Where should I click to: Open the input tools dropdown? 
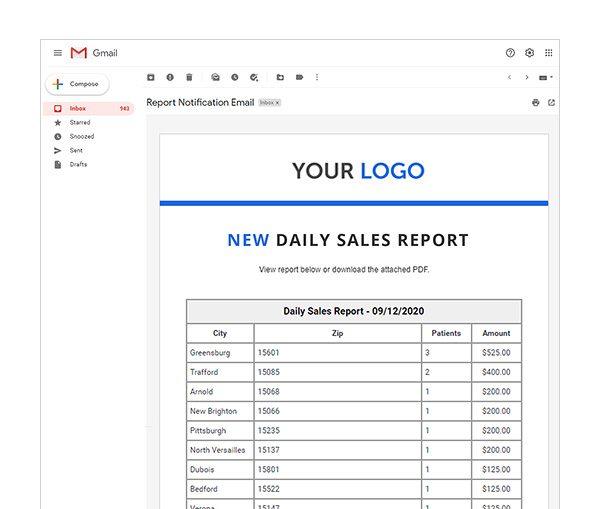(x=546, y=77)
